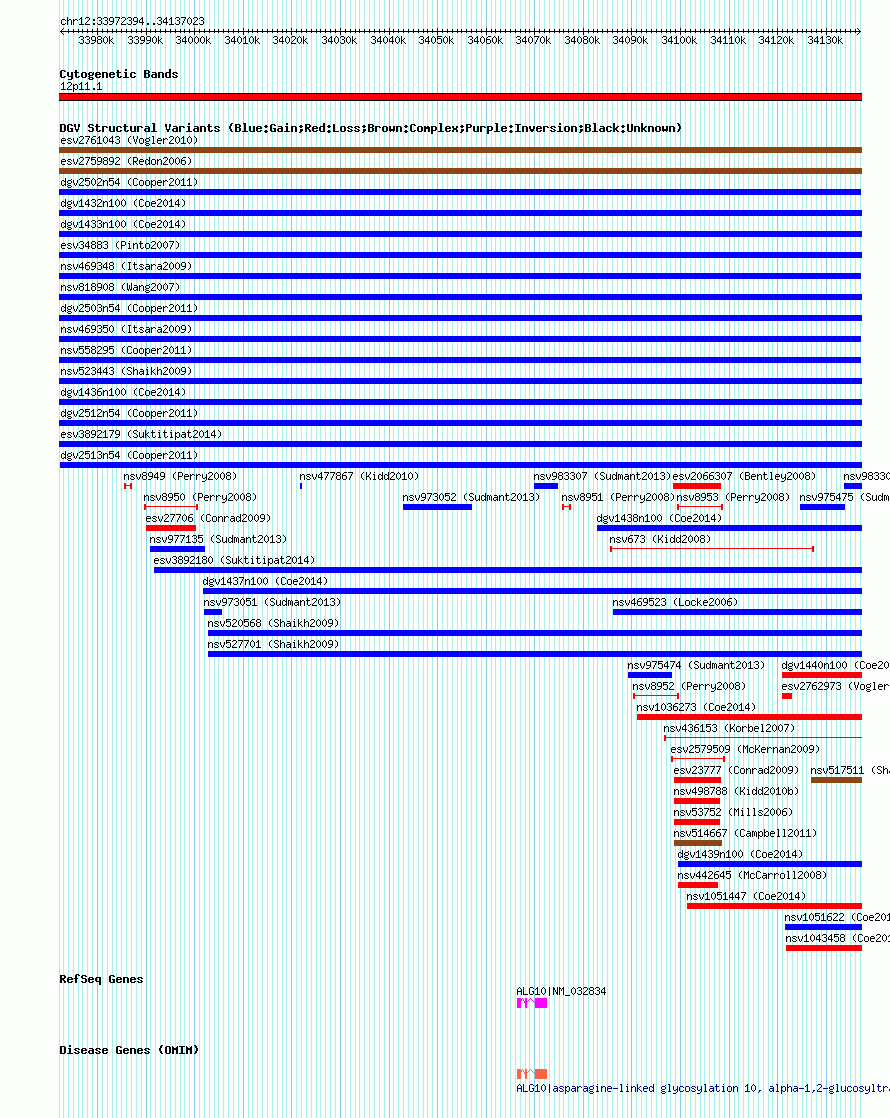This screenshot has height=1118, width=890.
Task: Click the red 12p11.1 cytogenetic band
Action: click(461, 97)
